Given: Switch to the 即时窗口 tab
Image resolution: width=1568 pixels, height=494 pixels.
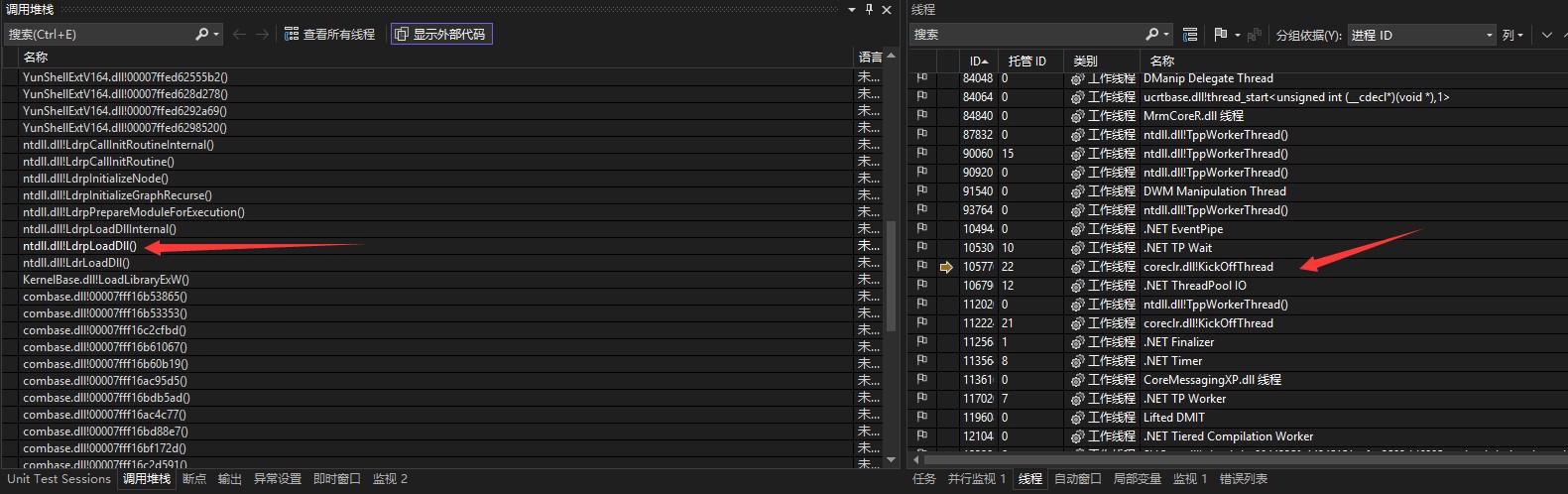Looking at the screenshot, I should pyautogui.click(x=337, y=479).
